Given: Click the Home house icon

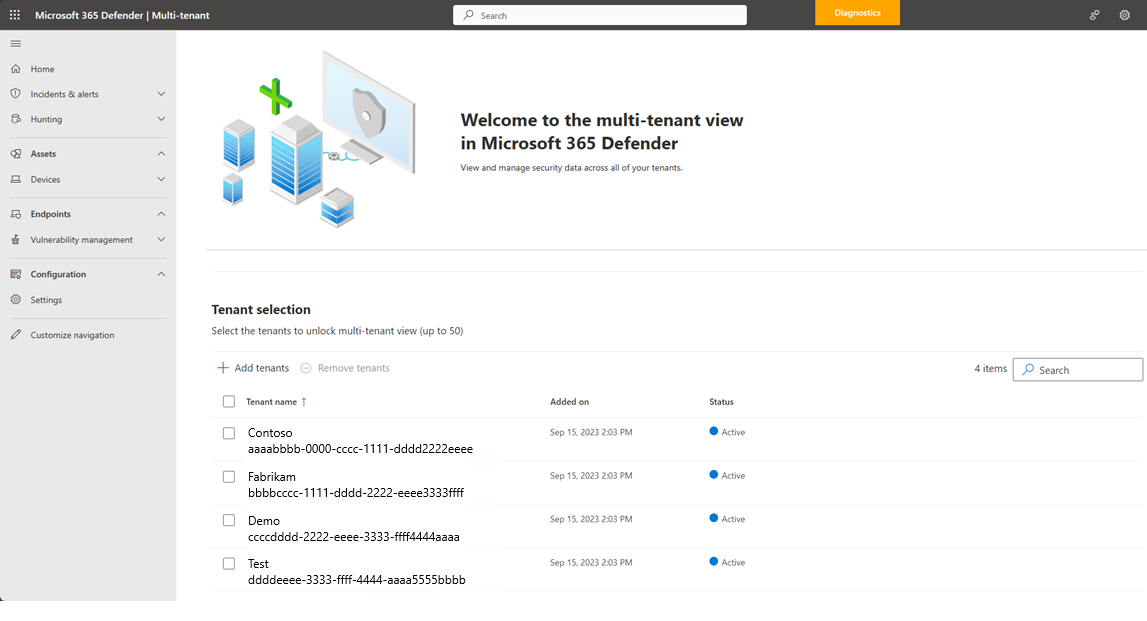Looking at the screenshot, I should point(15,69).
